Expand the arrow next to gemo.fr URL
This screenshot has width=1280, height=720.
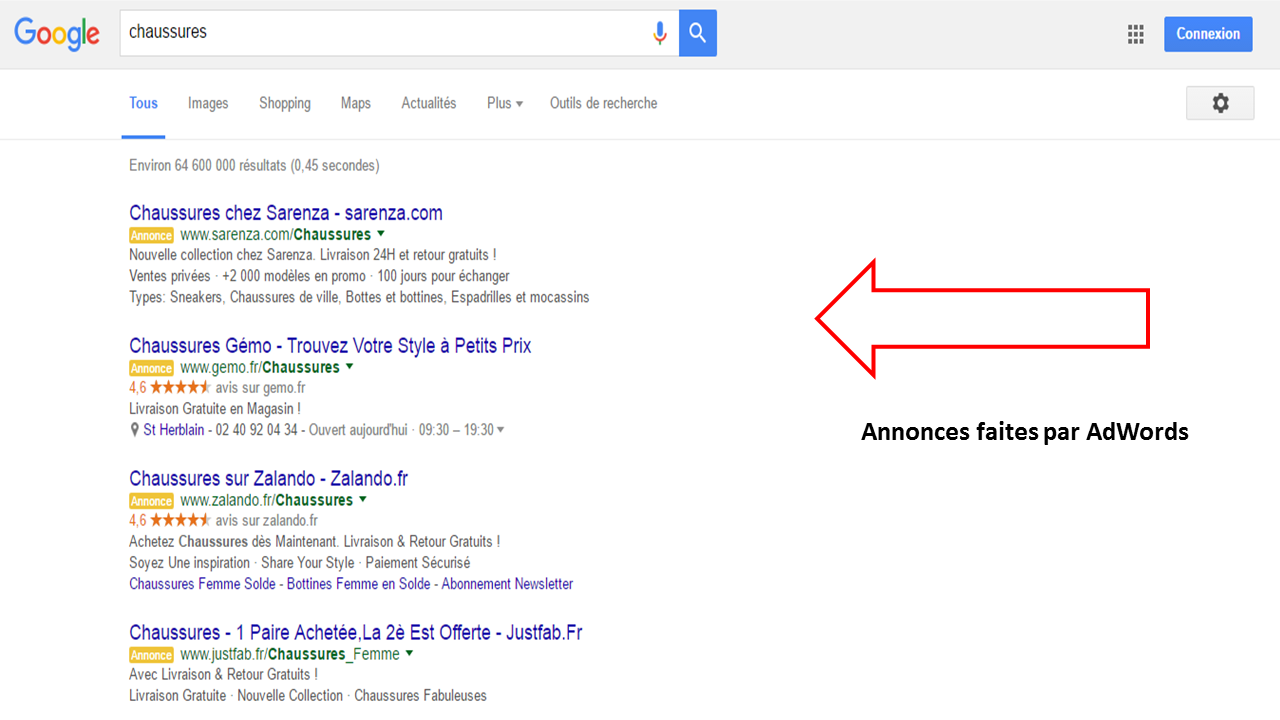click(350, 367)
